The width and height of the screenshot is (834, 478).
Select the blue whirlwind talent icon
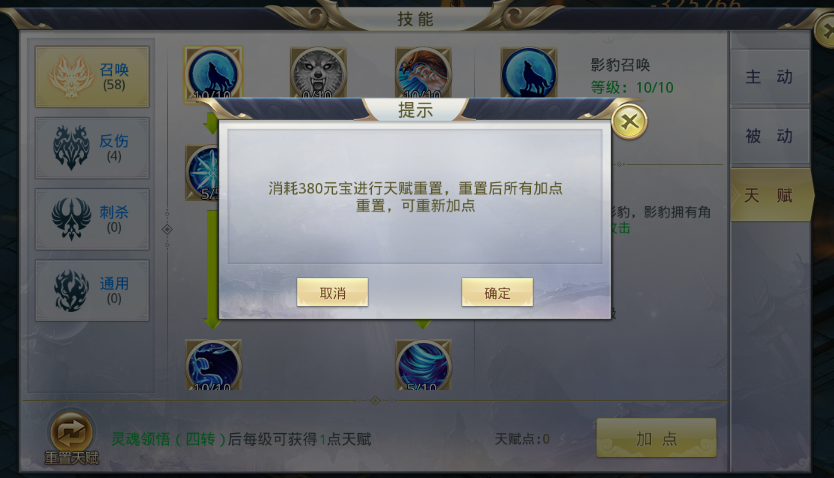coord(423,365)
